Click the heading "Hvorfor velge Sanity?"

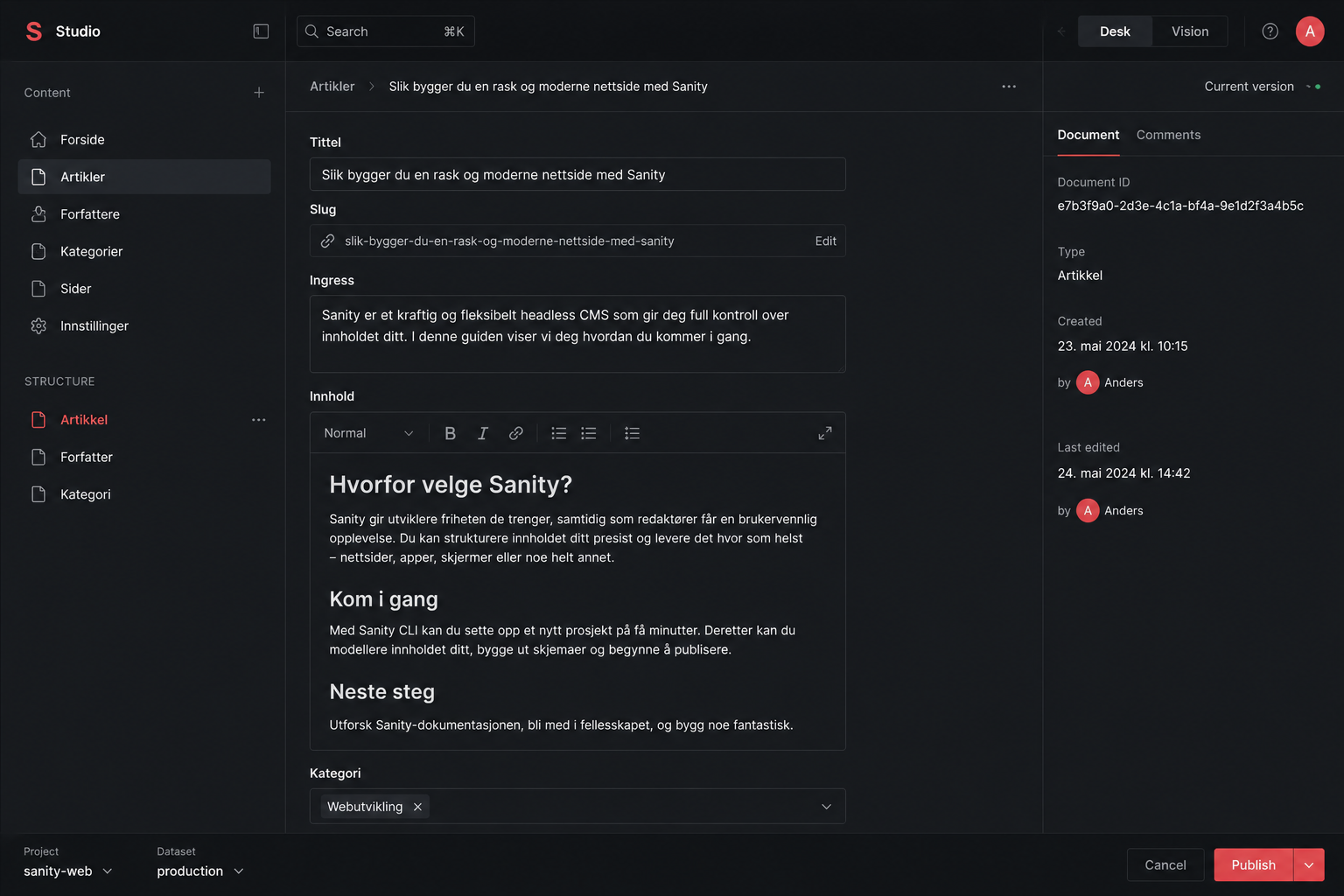point(451,485)
